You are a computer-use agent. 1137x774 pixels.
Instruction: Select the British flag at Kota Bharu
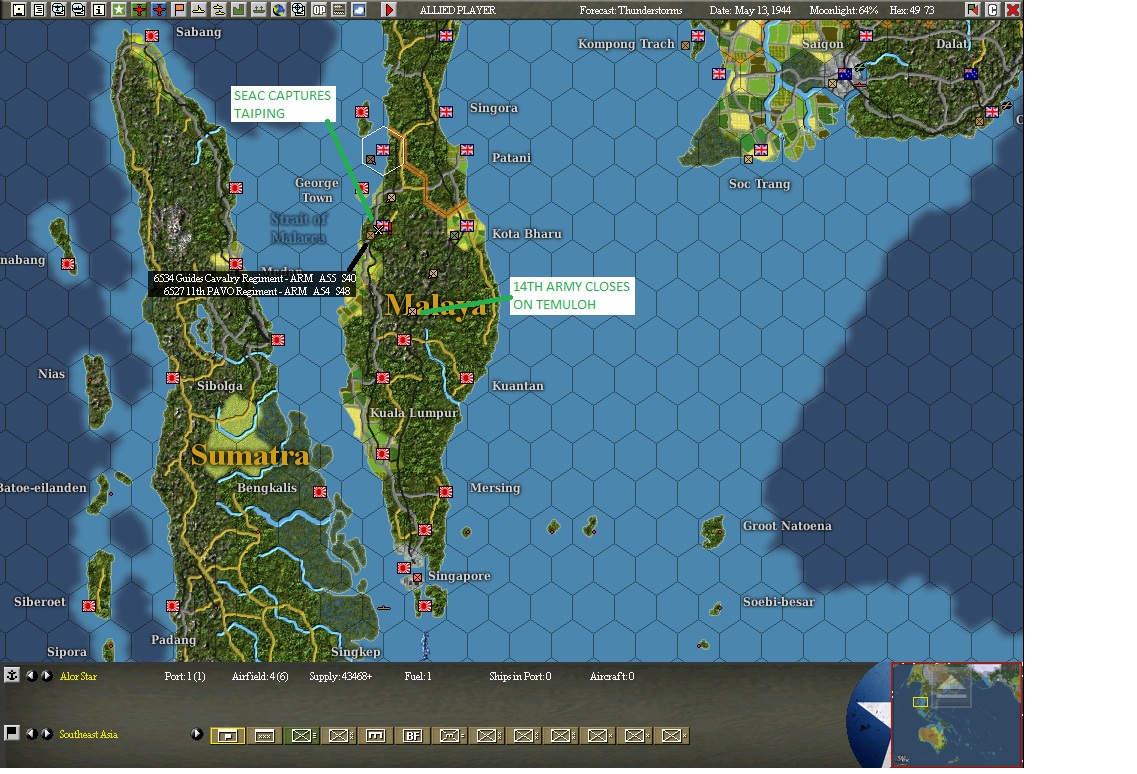[467, 226]
